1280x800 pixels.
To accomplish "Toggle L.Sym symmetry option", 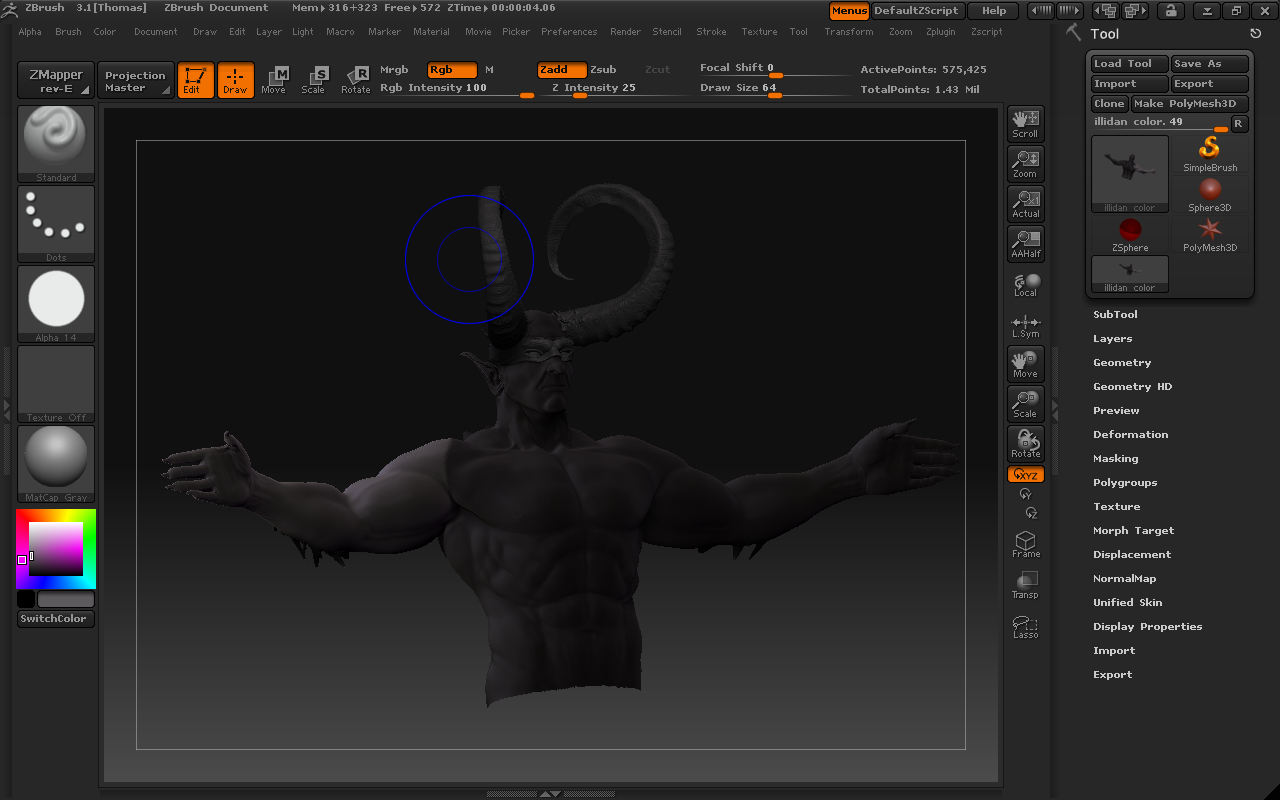I will 1025,324.
